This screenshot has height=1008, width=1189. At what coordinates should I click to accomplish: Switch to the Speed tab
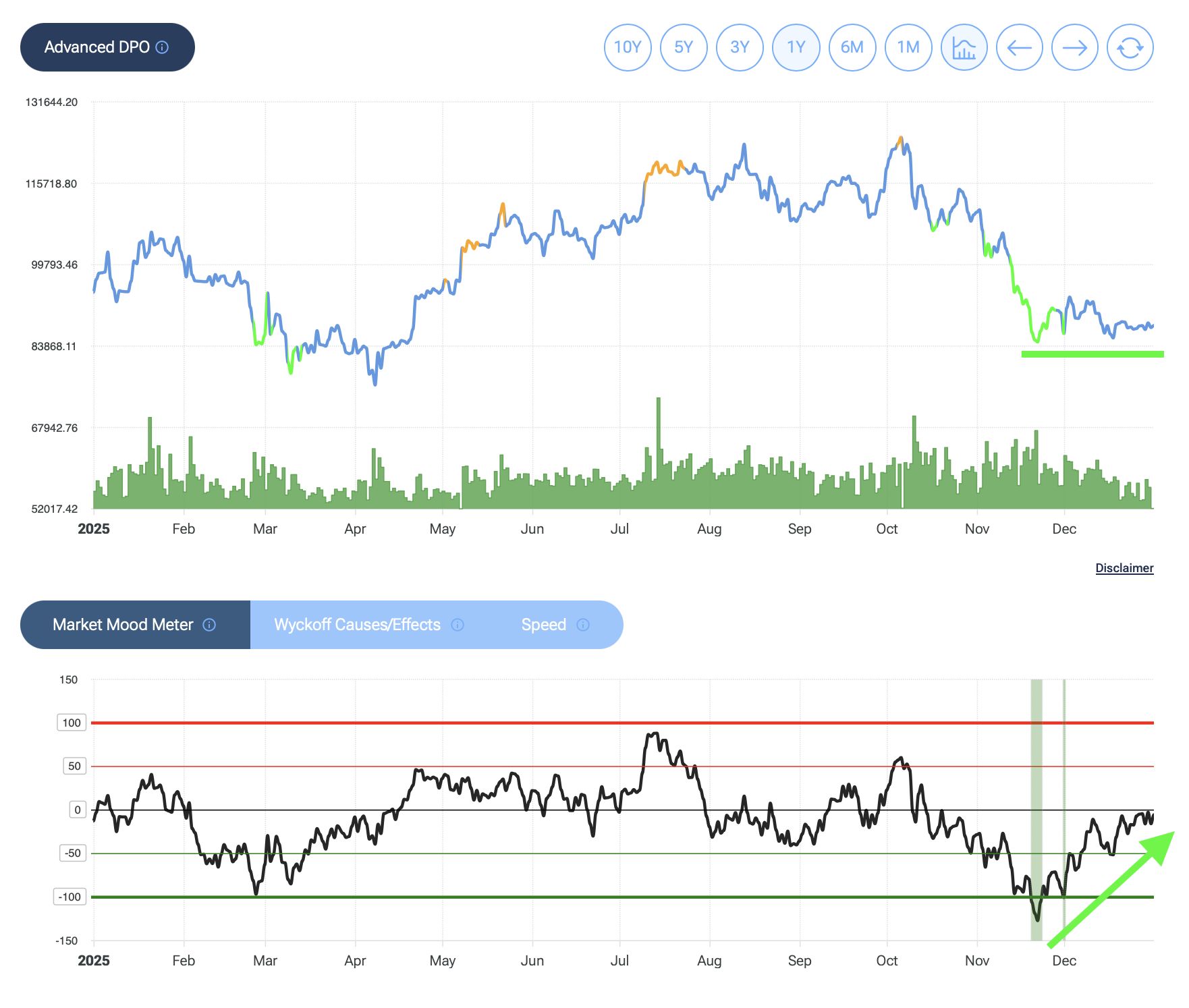tap(543, 625)
